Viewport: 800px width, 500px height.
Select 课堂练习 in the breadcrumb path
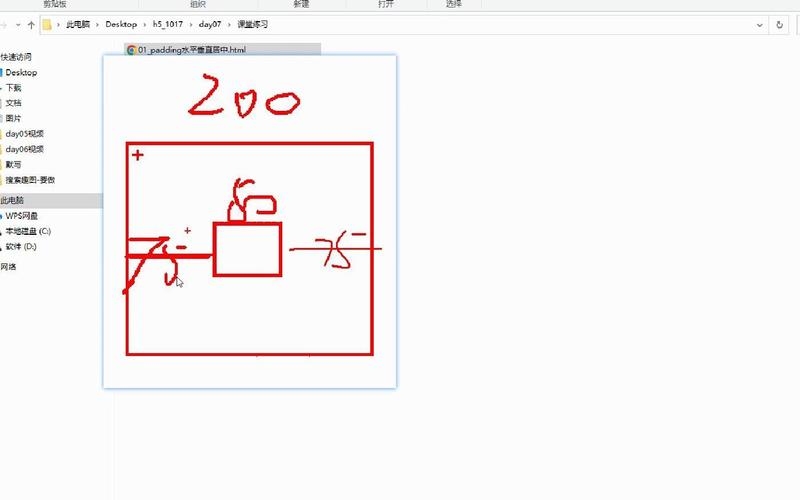252,24
